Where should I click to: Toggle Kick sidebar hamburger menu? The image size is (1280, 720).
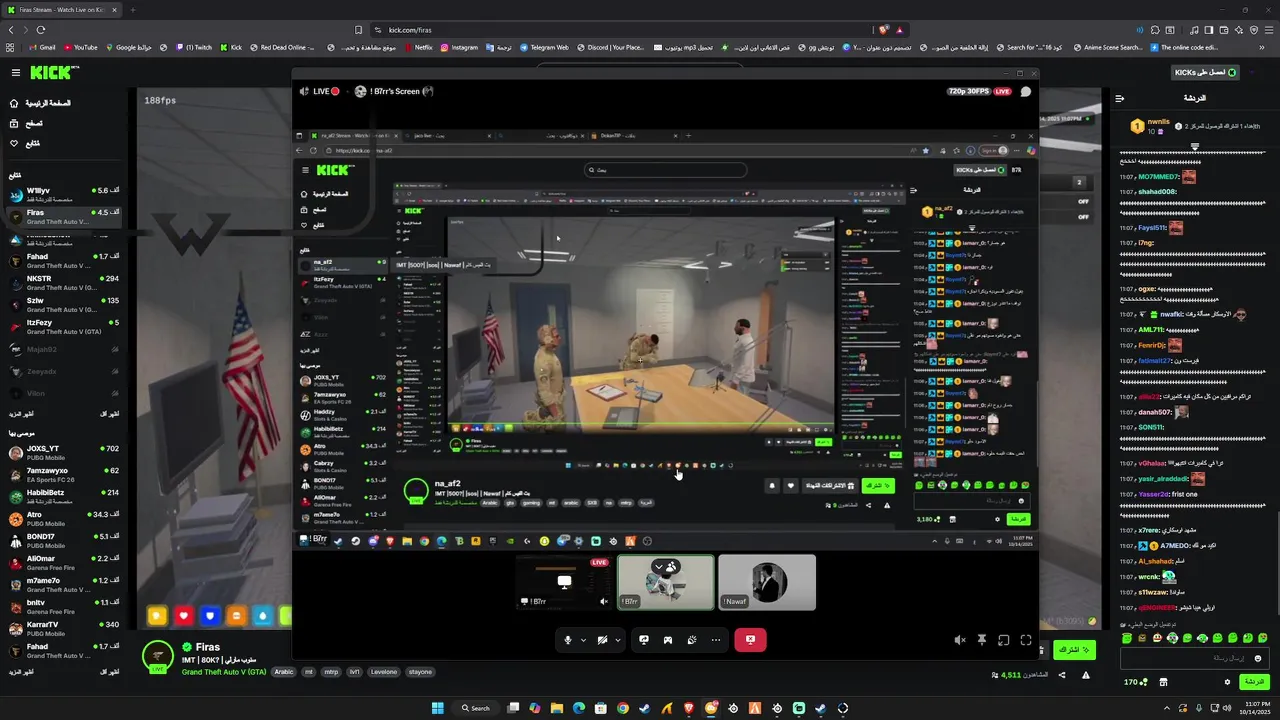tap(16, 72)
